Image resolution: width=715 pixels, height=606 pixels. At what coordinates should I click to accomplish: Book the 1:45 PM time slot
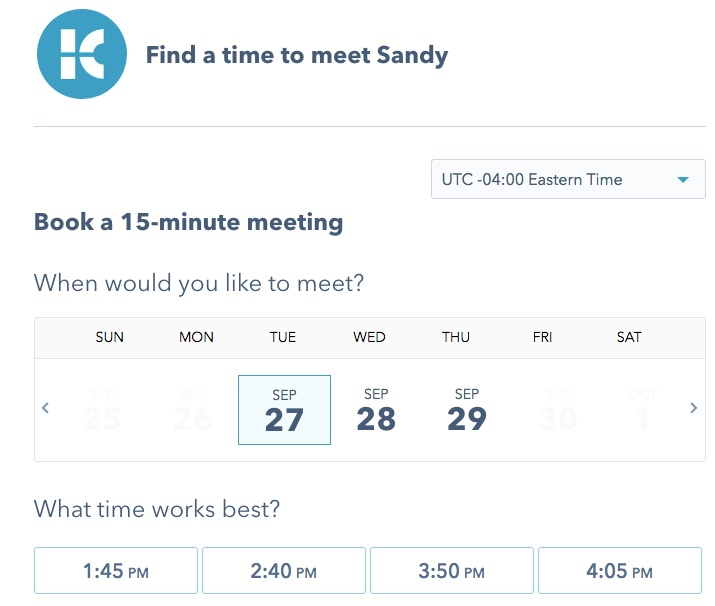[116, 572]
